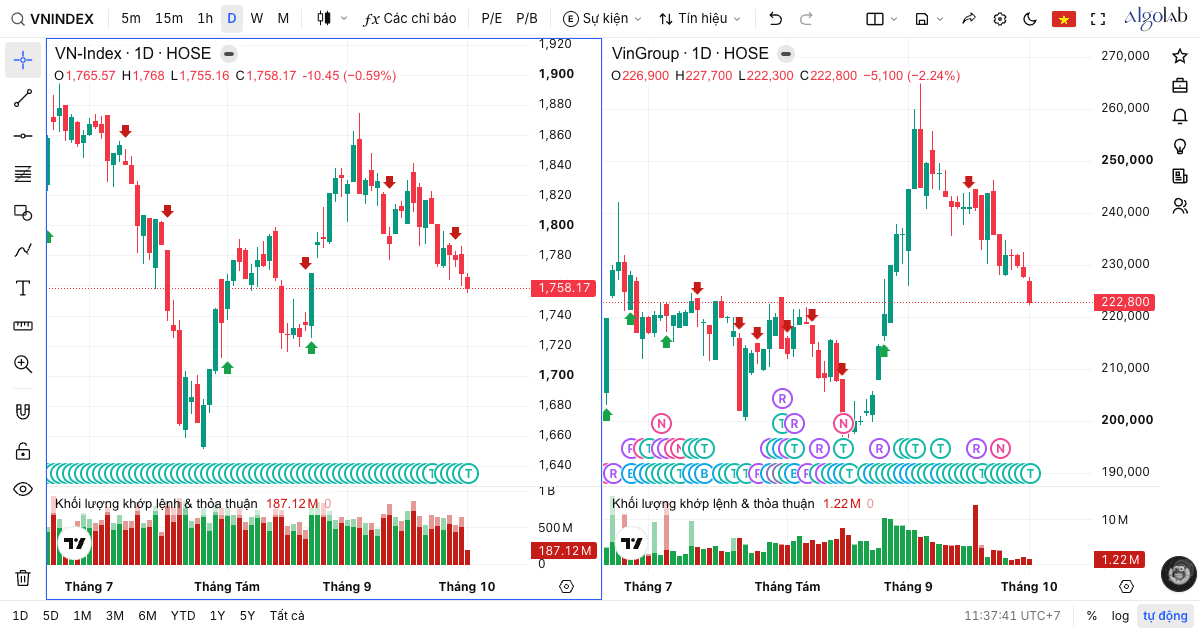Open the watchlist star icon
The image size is (1200, 630).
[x=1180, y=56]
